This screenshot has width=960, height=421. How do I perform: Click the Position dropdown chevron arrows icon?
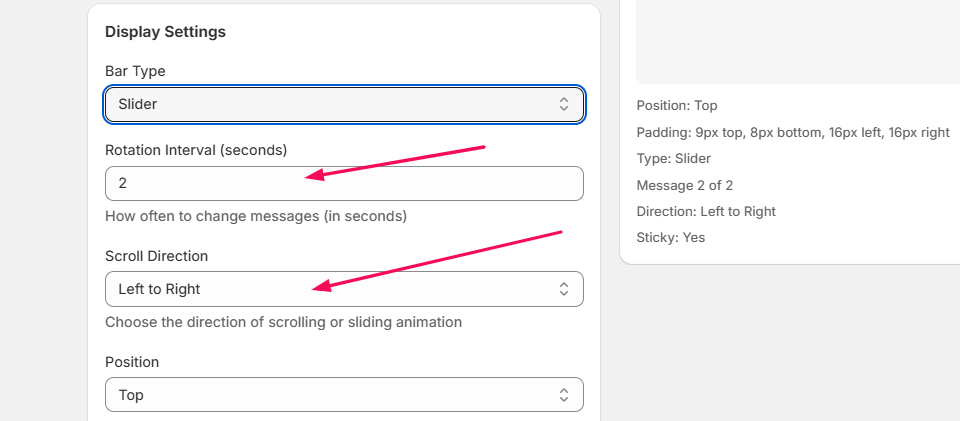click(x=564, y=395)
